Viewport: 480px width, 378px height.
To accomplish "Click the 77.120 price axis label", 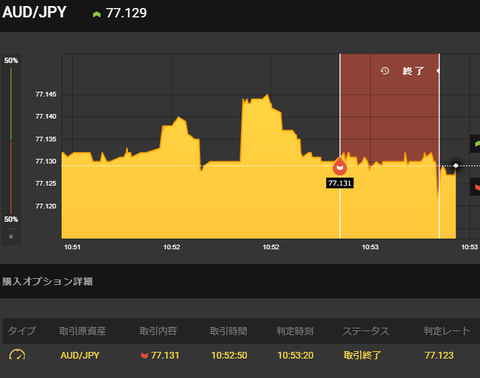I will point(46,206).
